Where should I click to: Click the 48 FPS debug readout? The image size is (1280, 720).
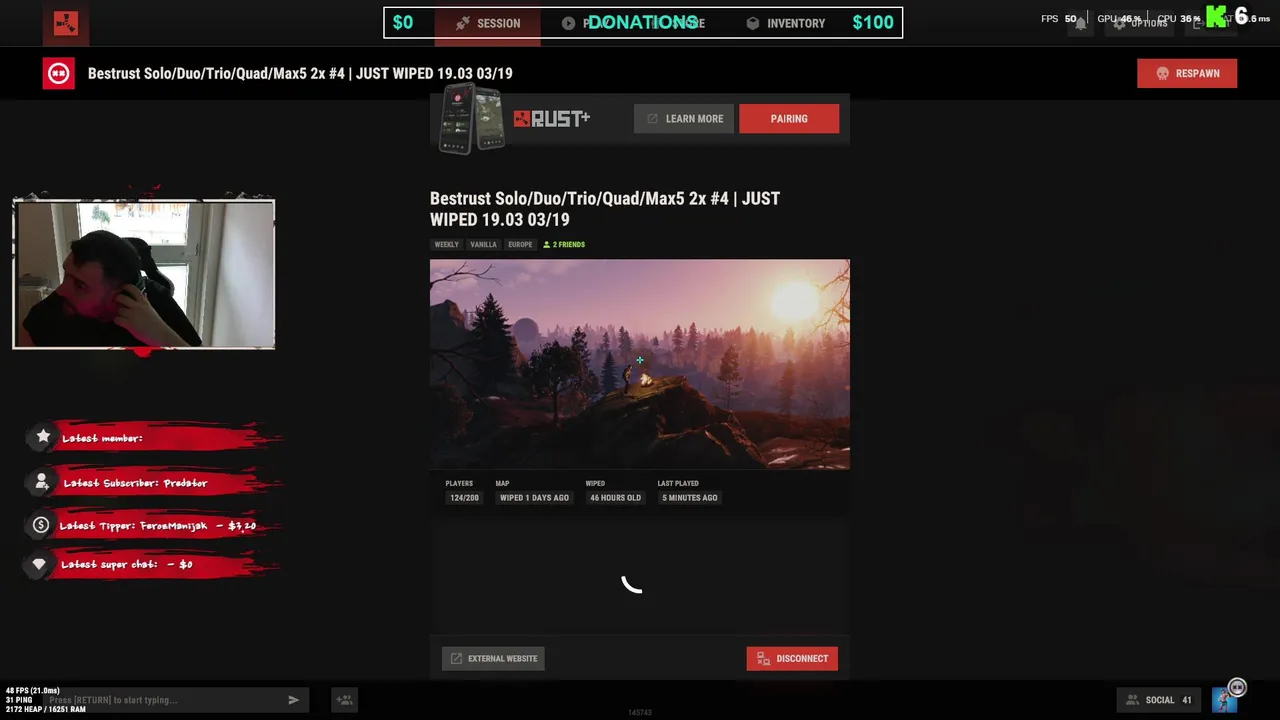(33, 691)
